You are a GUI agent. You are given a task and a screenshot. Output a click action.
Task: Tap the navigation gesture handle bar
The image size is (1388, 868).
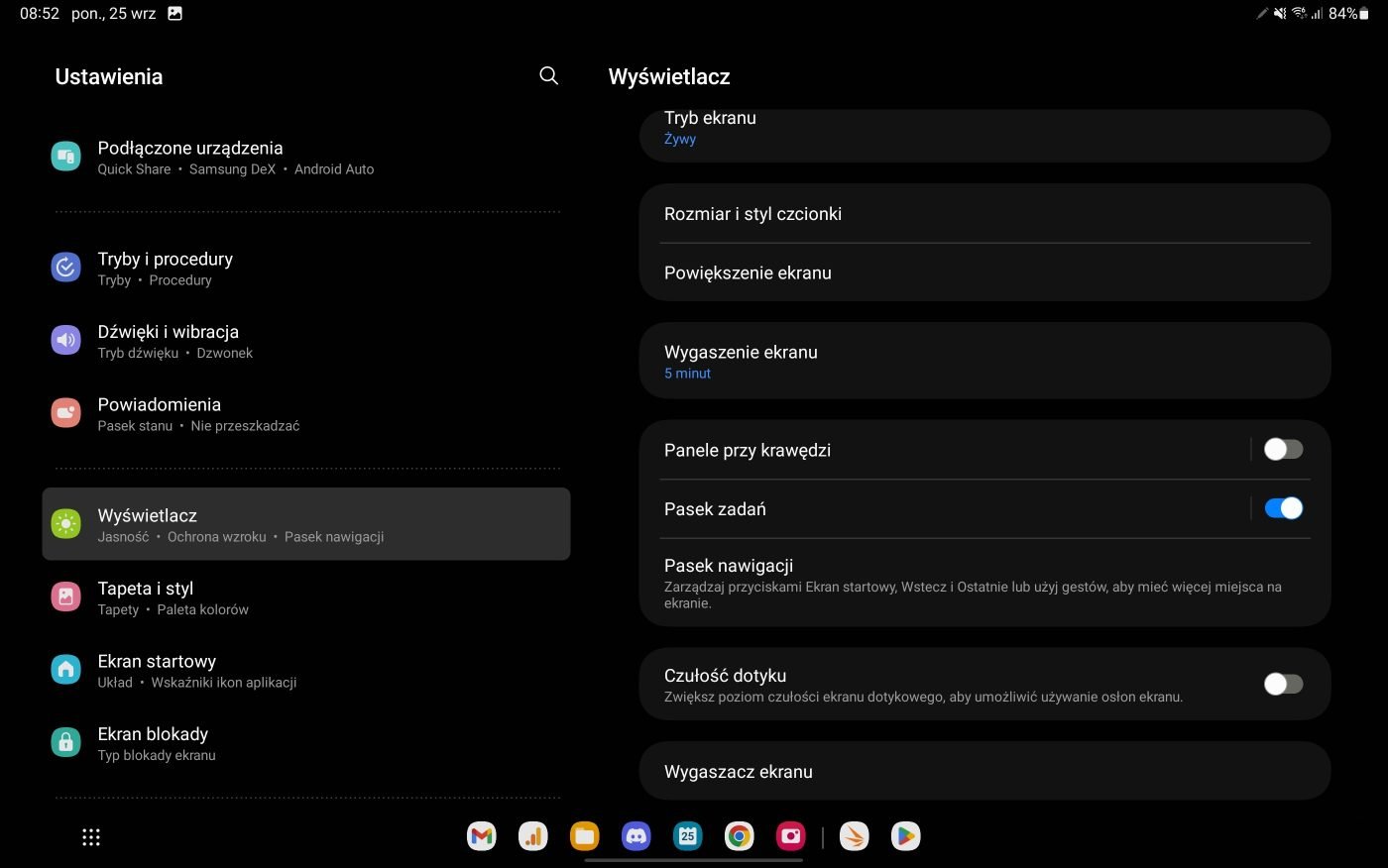tap(694, 860)
